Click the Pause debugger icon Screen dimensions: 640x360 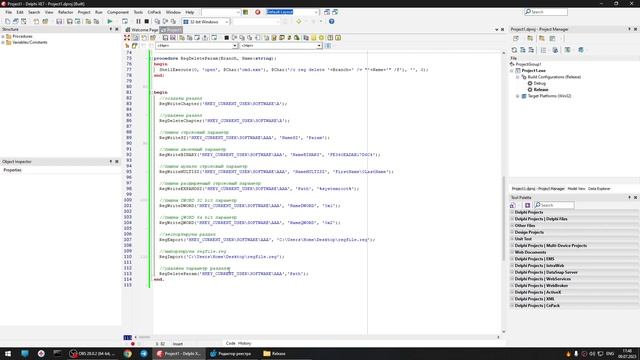(138, 21)
